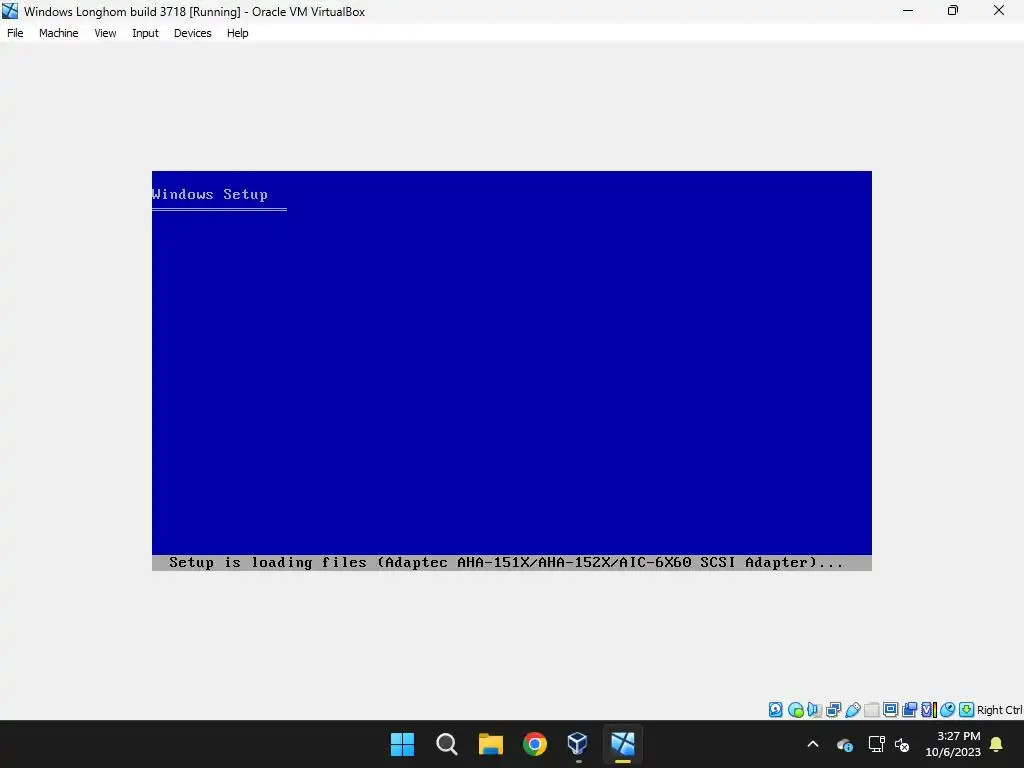The height and width of the screenshot is (768, 1024).
Task: Click the USB device indicator icon
Action: pos(853,710)
